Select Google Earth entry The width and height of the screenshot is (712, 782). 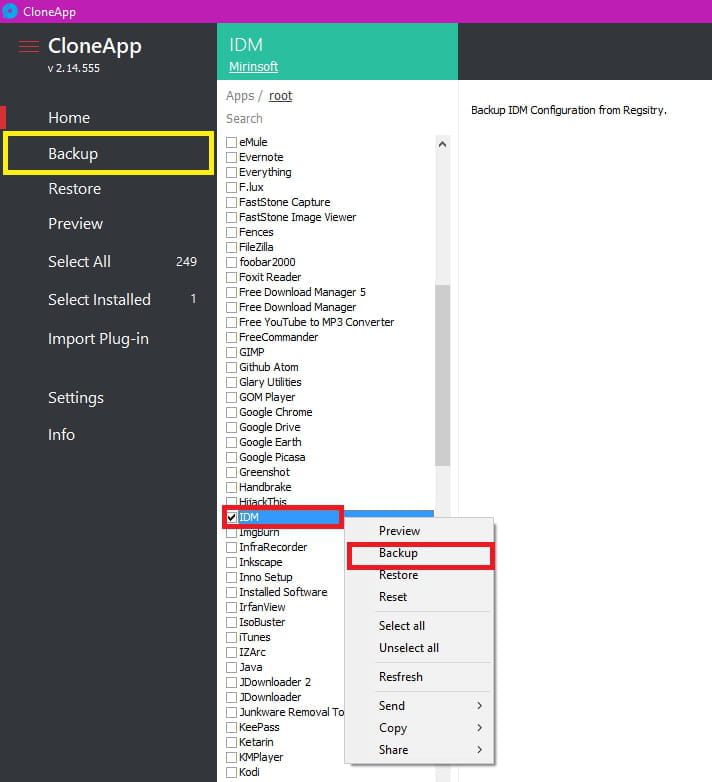pos(270,442)
